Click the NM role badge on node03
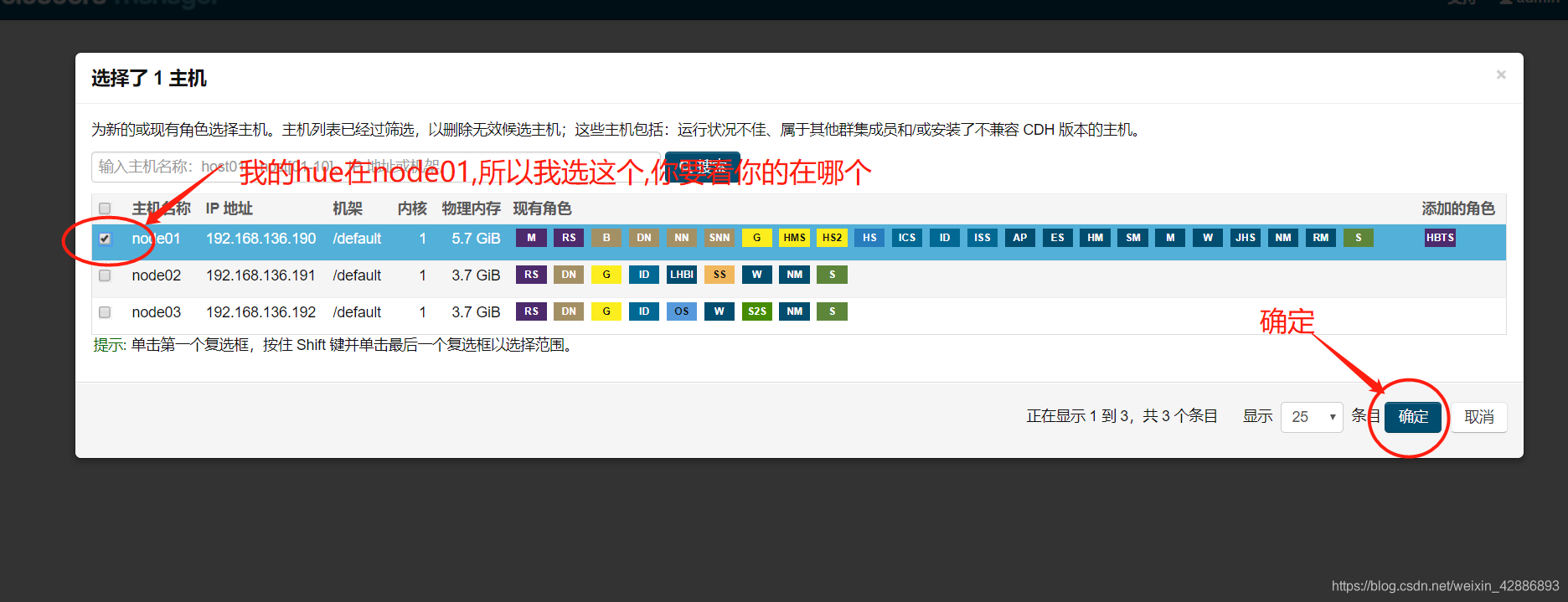The width and height of the screenshot is (1568, 602). point(795,311)
